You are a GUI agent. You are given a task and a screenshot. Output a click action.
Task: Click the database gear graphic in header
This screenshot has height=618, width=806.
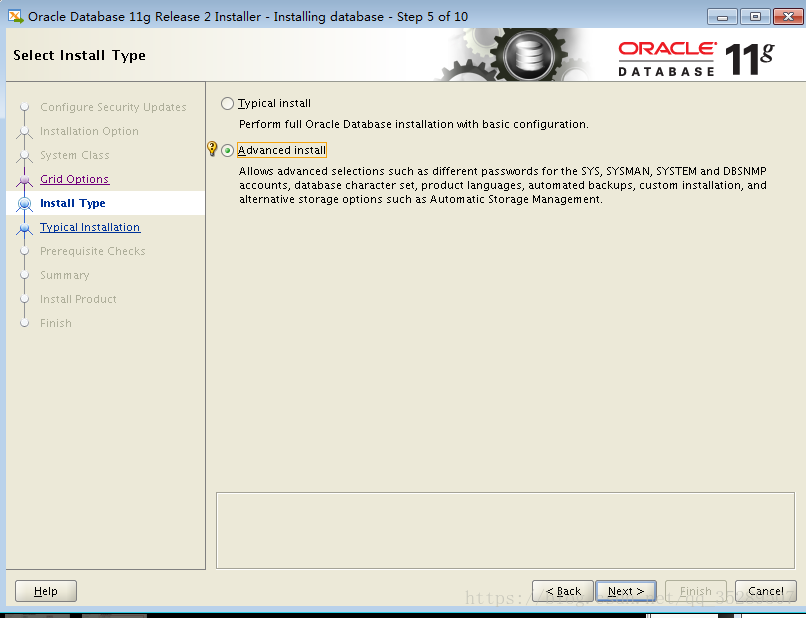[x=528, y=55]
